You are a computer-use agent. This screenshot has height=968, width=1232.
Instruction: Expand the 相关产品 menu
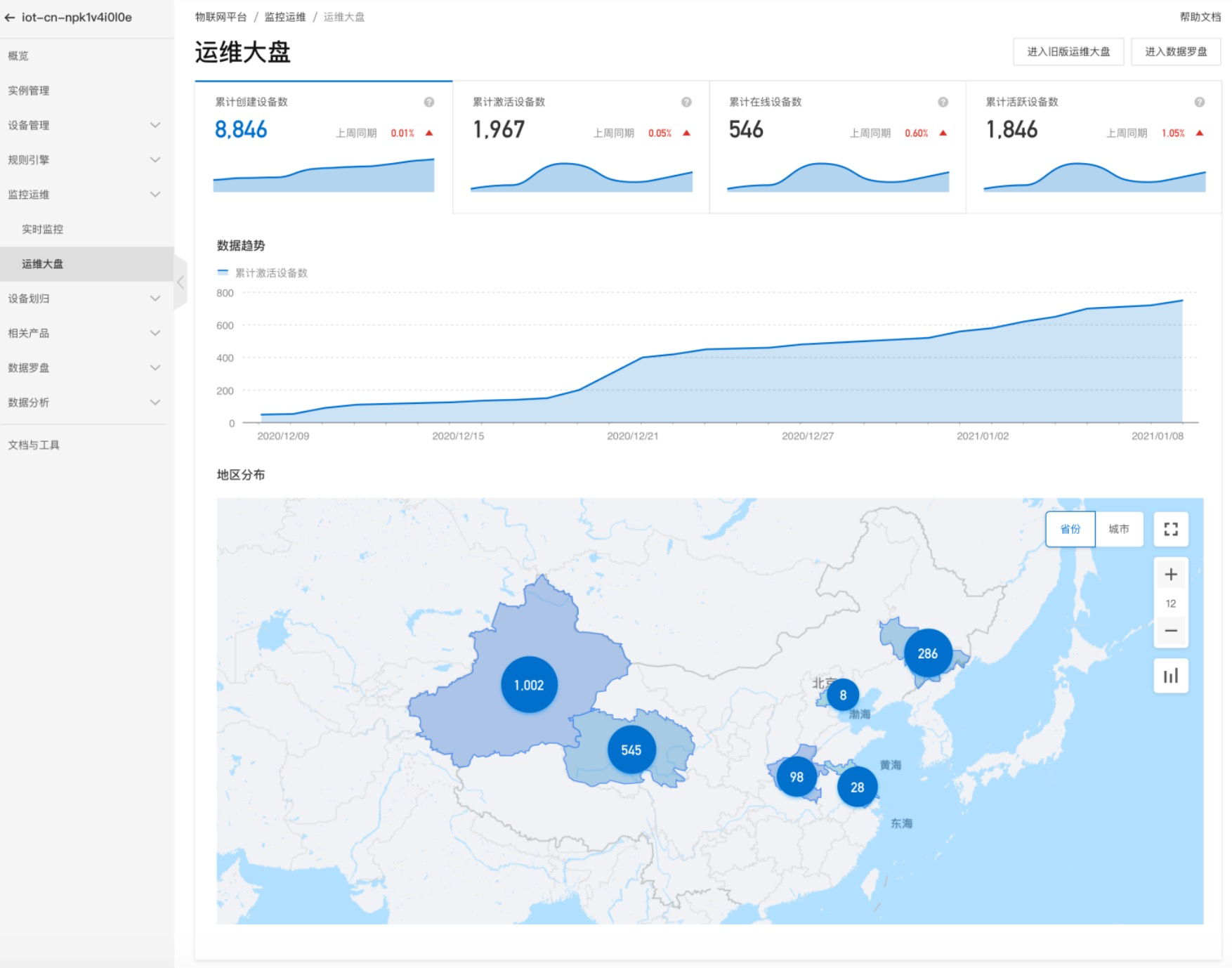(86, 333)
